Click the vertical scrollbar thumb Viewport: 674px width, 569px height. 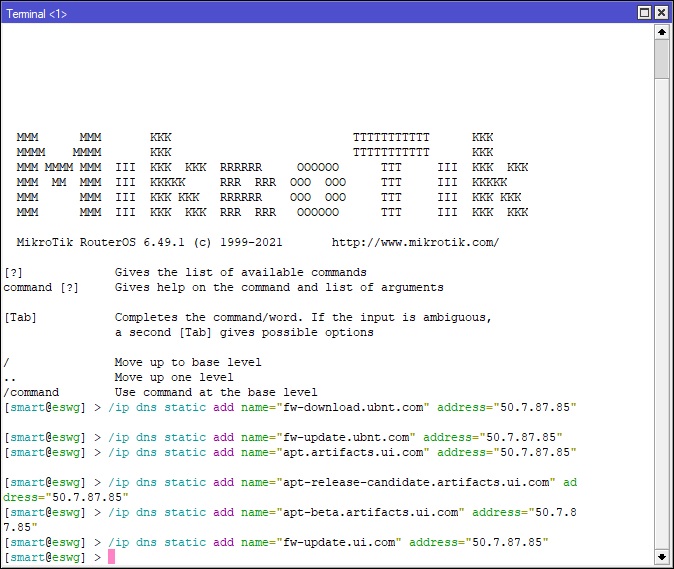[662, 59]
